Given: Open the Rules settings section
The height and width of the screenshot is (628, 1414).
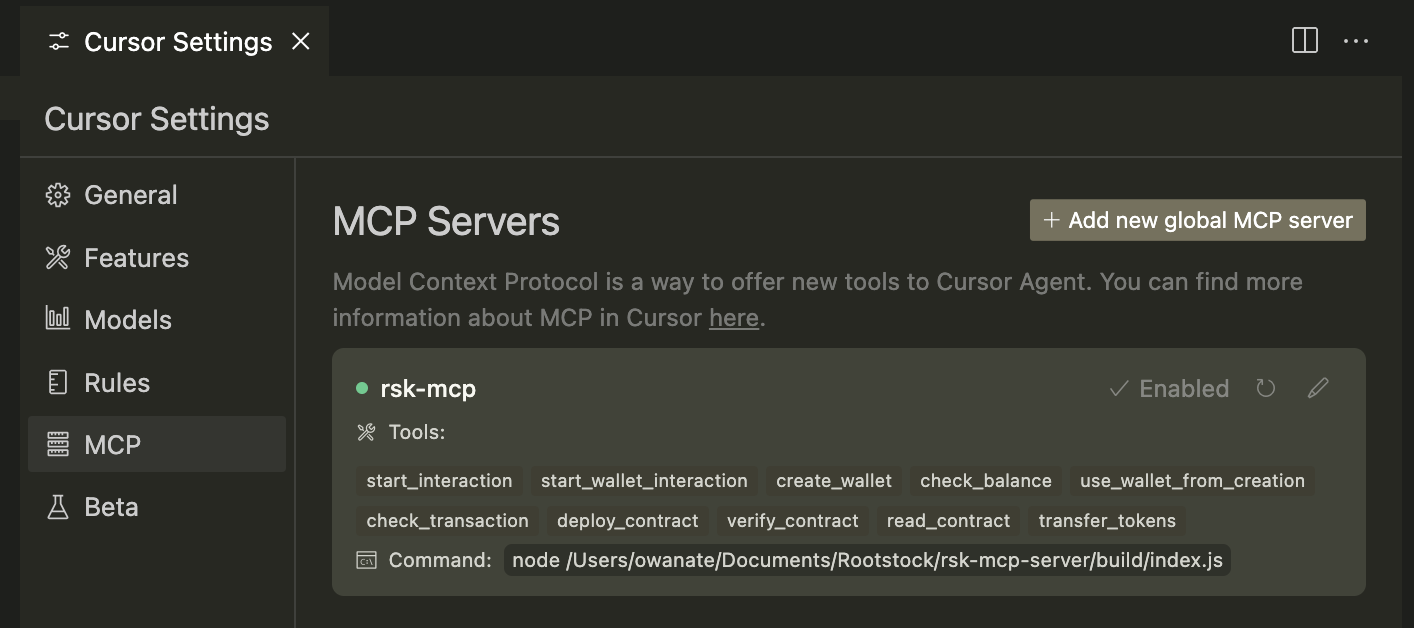Looking at the screenshot, I should 116,383.
